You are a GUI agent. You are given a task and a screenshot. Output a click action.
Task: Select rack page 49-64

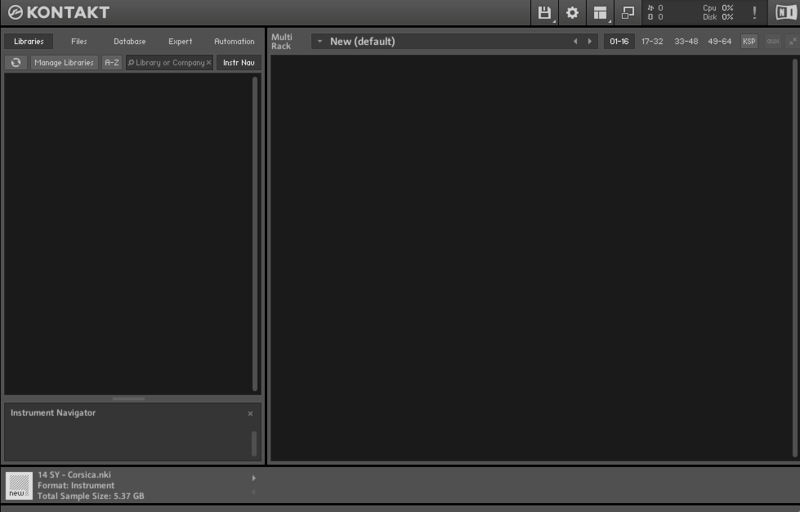point(719,41)
